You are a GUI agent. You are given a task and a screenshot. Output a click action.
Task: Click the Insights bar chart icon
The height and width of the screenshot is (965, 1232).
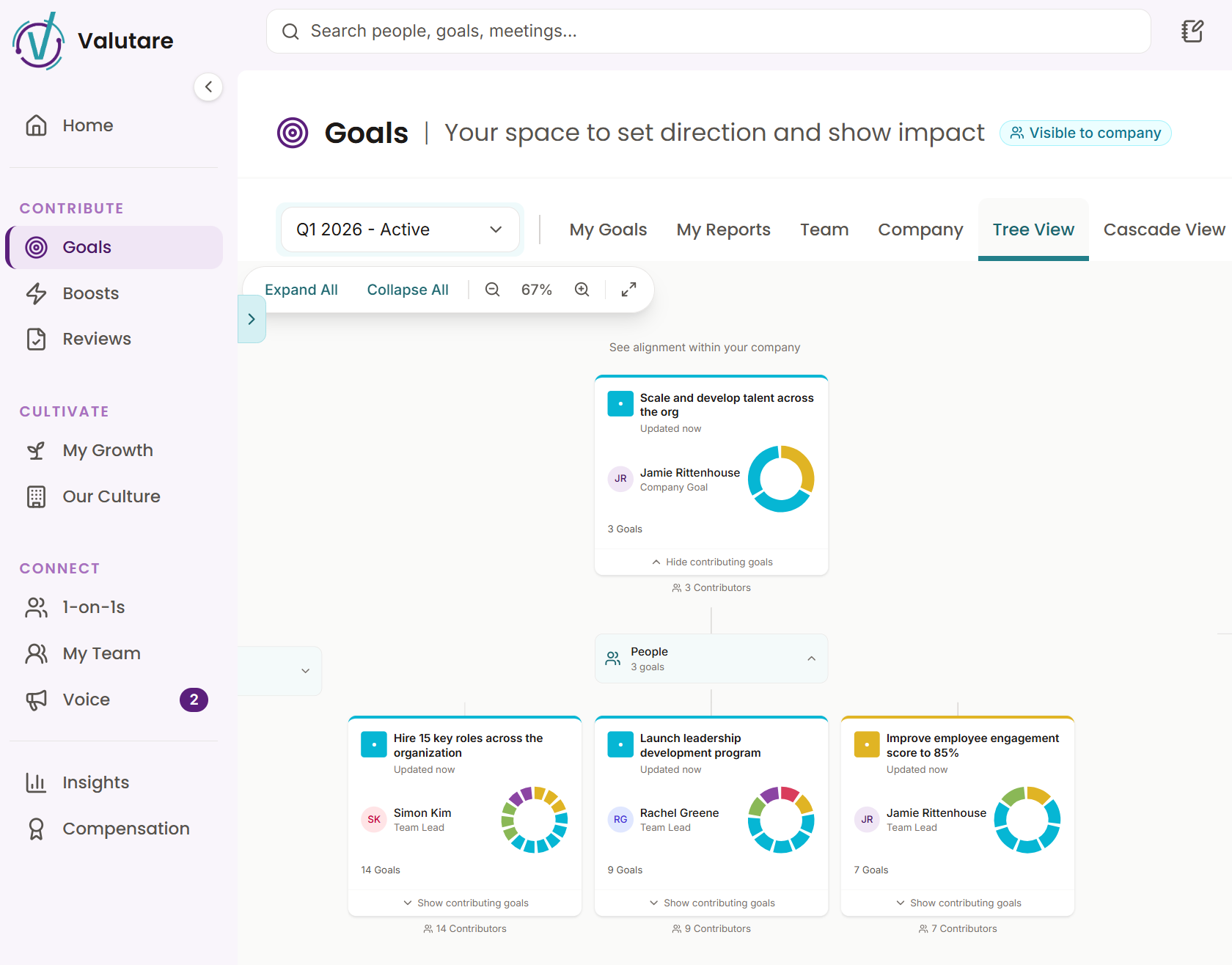[36, 782]
